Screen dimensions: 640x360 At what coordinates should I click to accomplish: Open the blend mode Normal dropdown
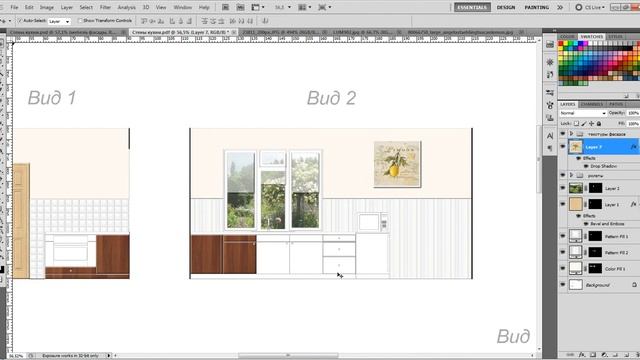pos(583,113)
